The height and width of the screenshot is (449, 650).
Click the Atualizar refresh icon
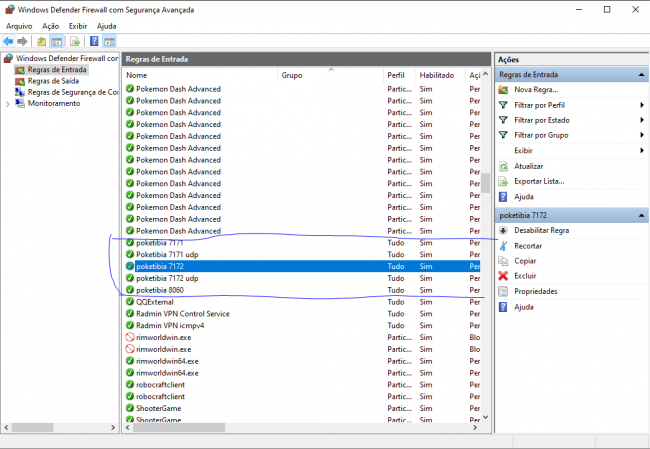(503, 166)
